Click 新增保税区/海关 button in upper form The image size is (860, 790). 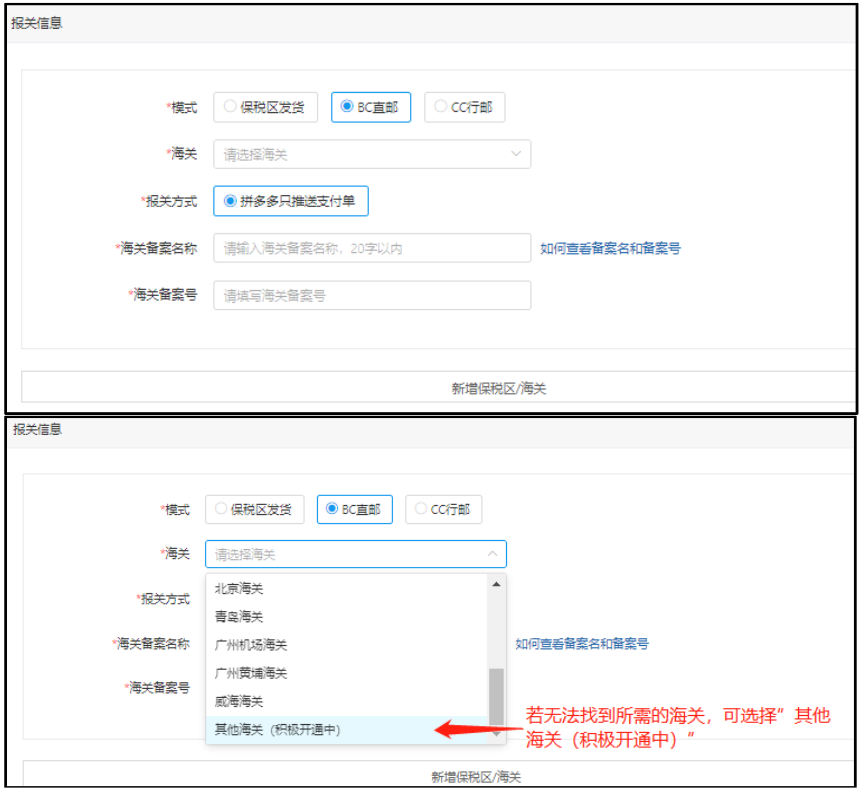click(498, 388)
